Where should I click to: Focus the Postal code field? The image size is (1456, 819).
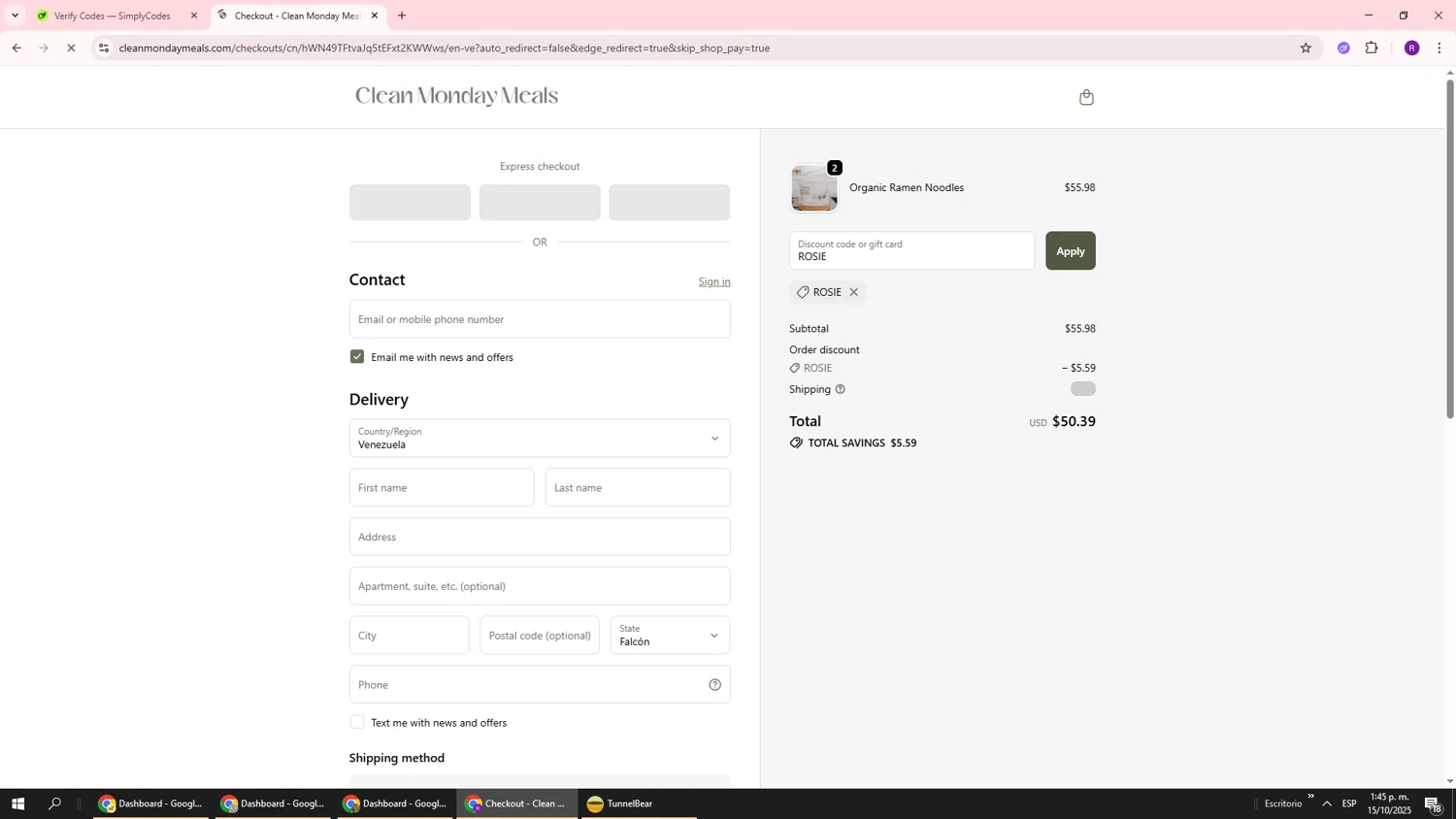pyautogui.click(x=540, y=636)
